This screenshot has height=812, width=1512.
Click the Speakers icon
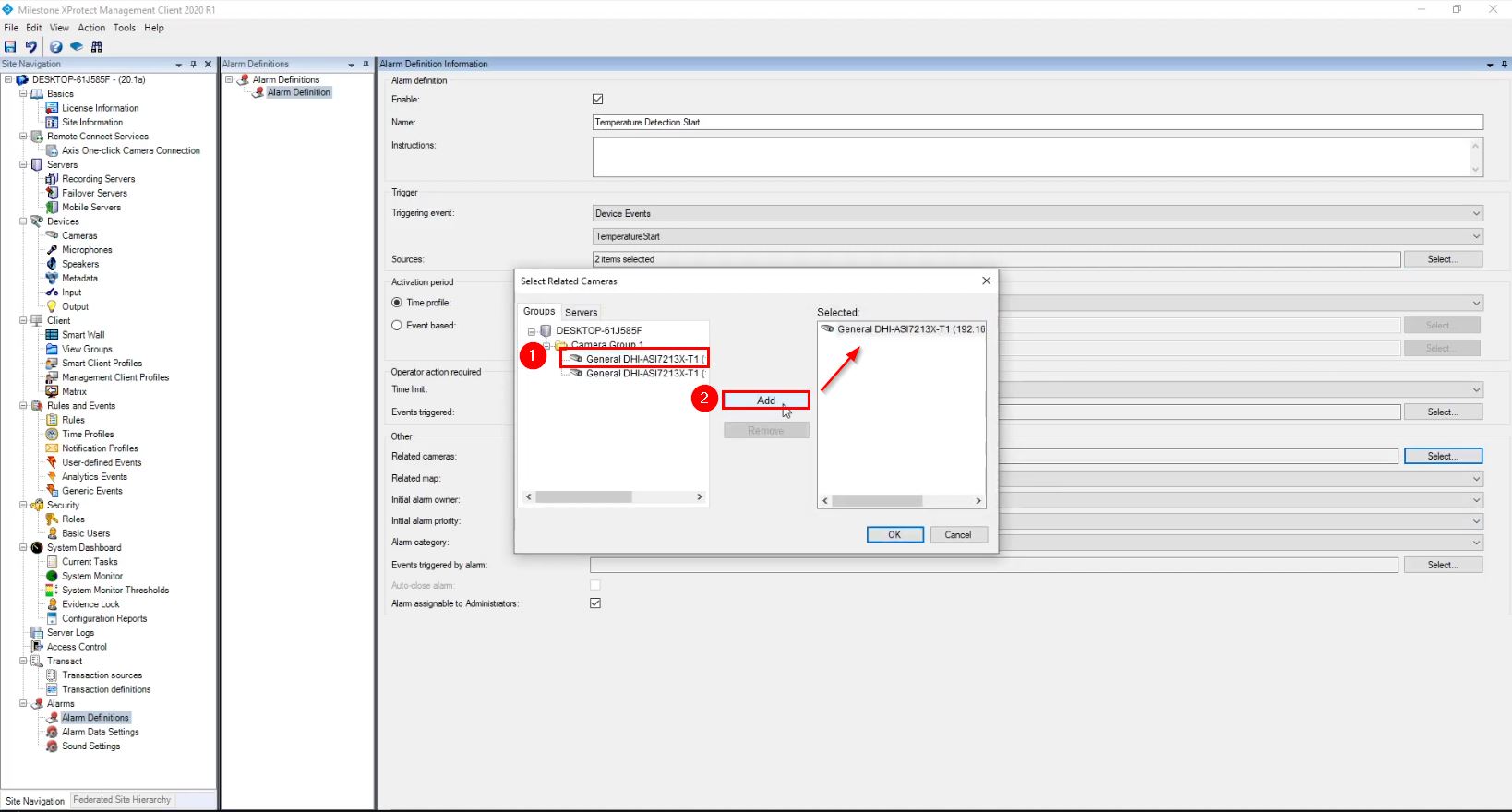pyautogui.click(x=52, y=264)
